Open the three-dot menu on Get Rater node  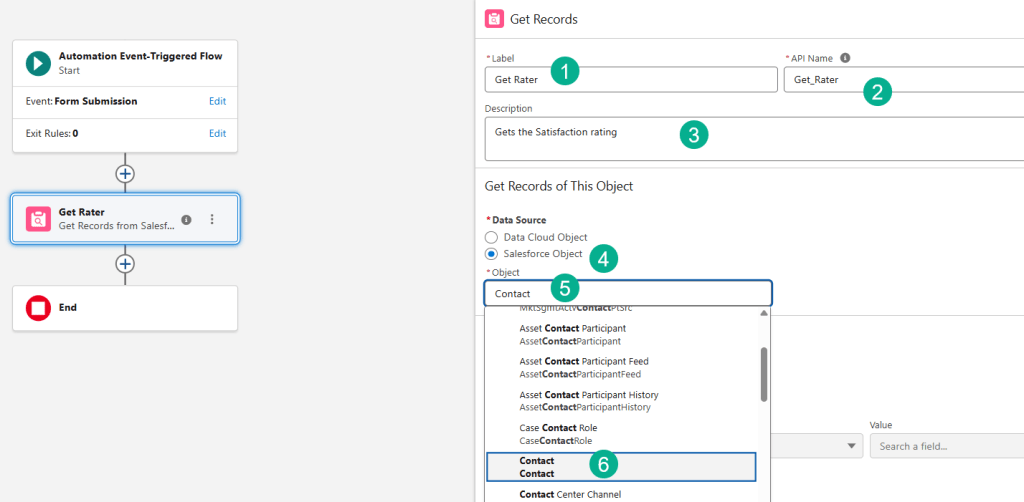click(212, 219)
